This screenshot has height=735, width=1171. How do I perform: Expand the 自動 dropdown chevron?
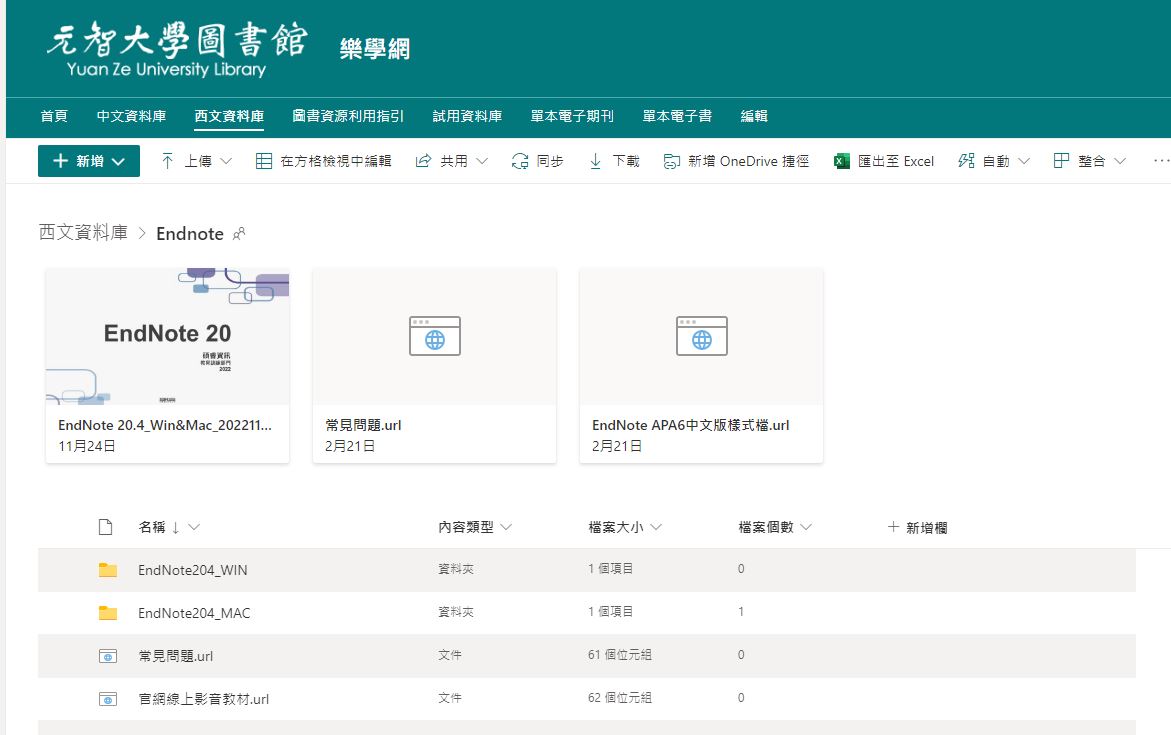click(1024, 161)
